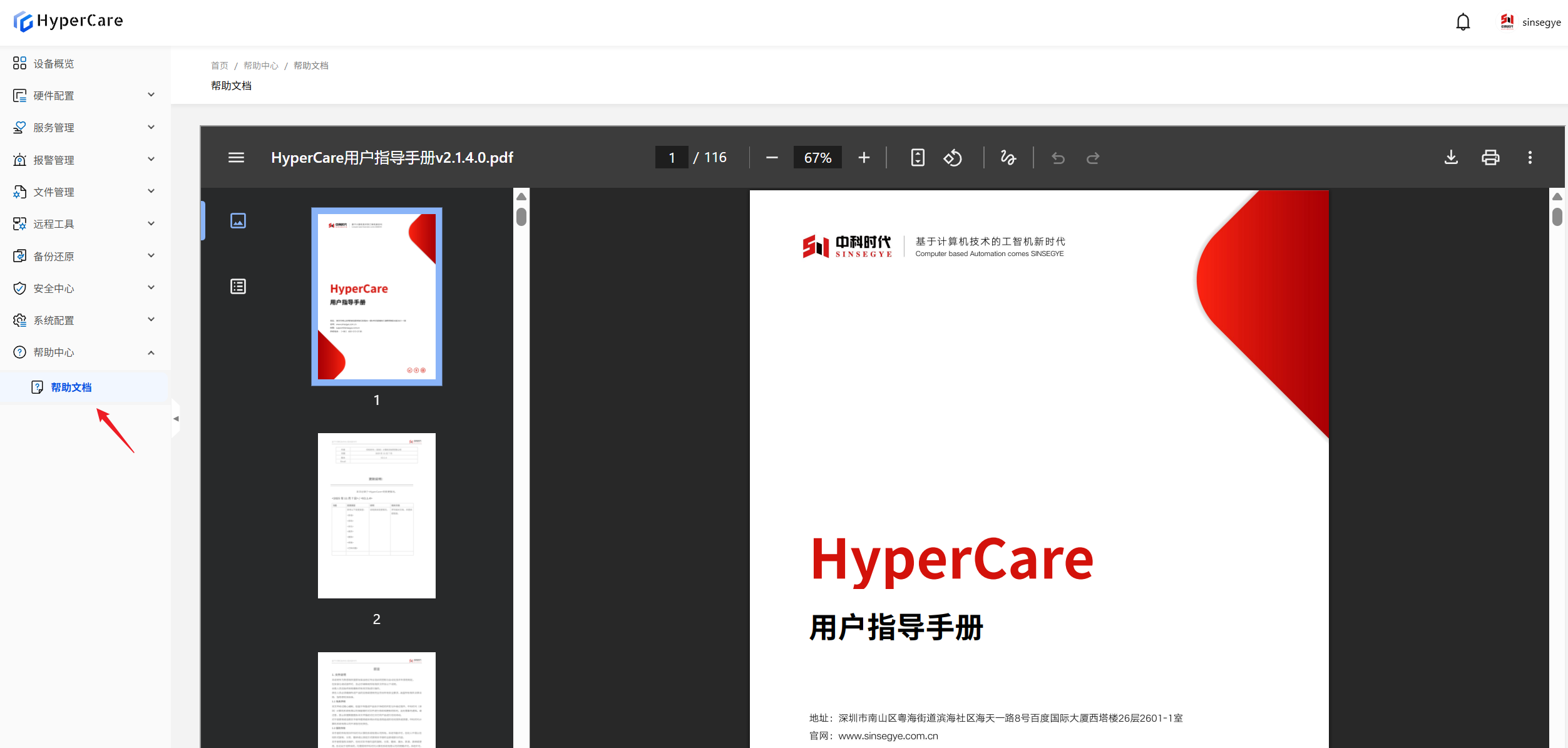This screenshot has height=748, width=1568.
Task: Zoom in with the plus button
Action: click(864, 158)
